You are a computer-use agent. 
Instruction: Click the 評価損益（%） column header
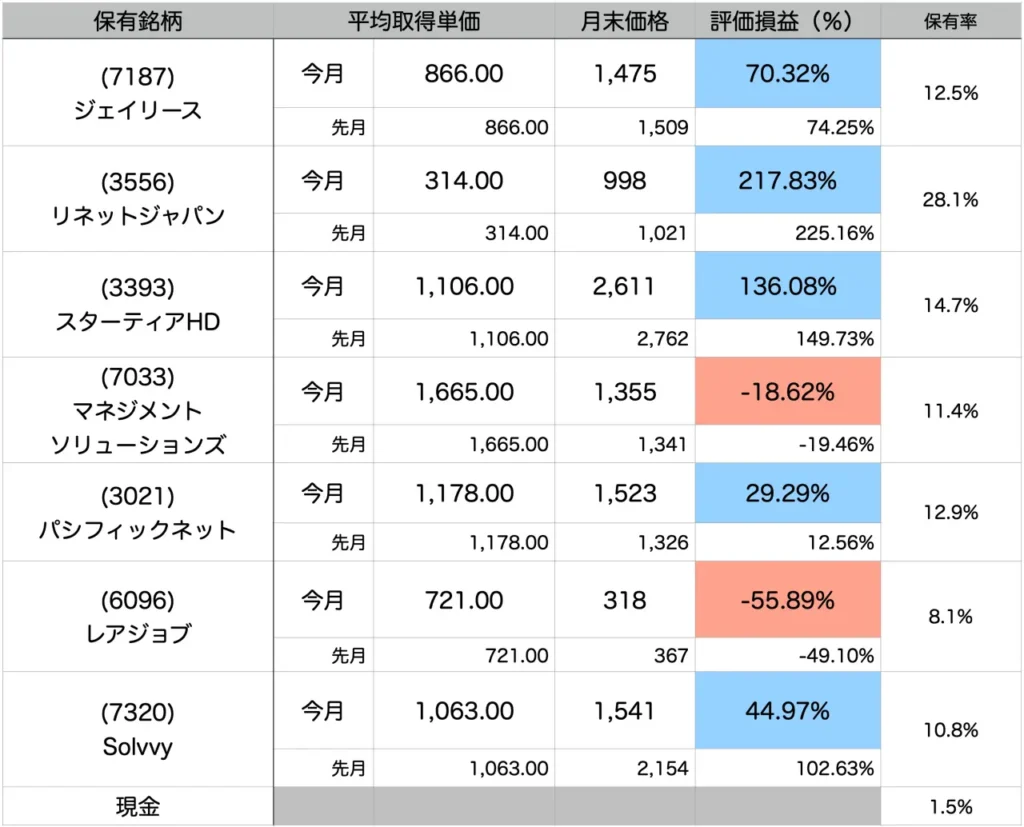(787, 21)
